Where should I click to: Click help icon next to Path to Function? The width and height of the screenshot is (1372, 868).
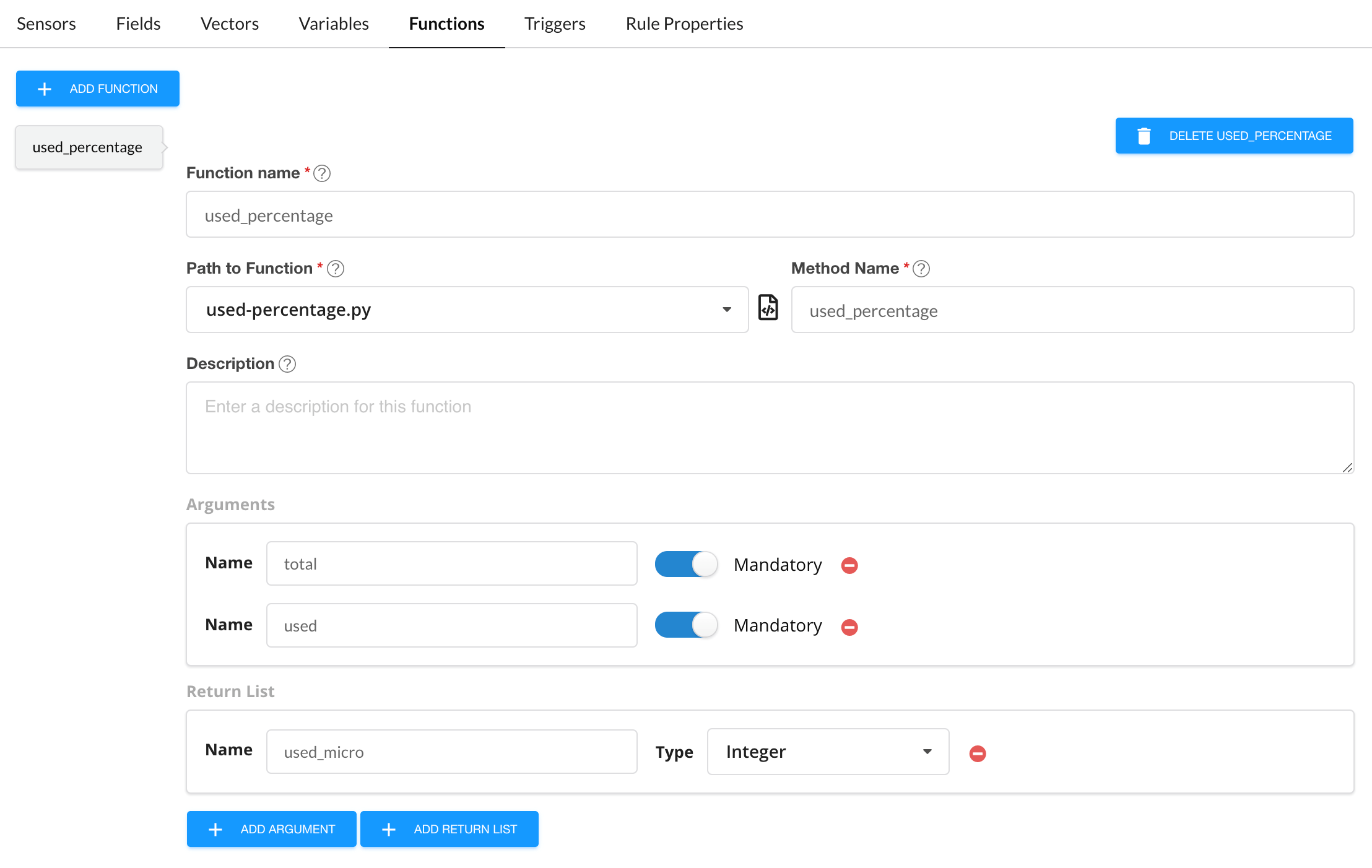pyautogui.click(x=336, y=269)
